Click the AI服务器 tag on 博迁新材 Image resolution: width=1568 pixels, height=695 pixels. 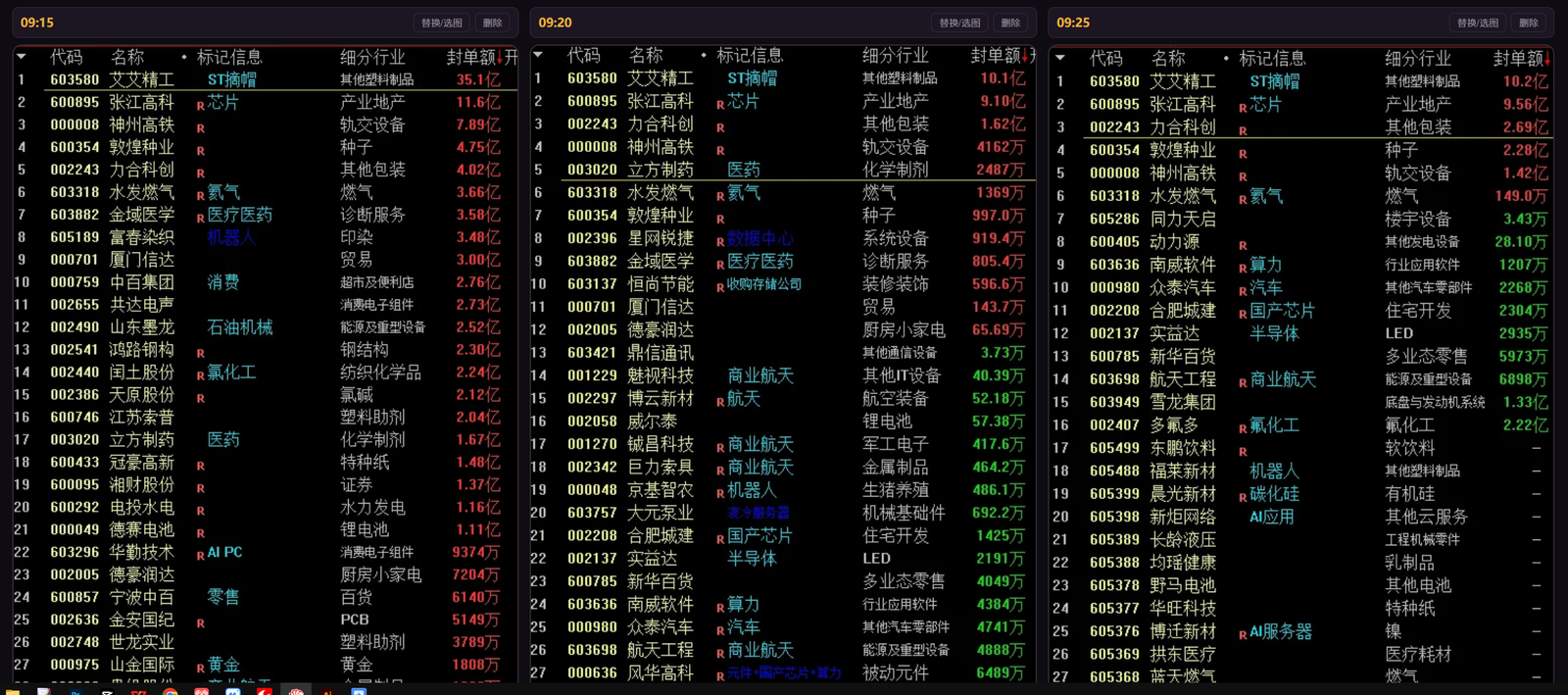1281,632
